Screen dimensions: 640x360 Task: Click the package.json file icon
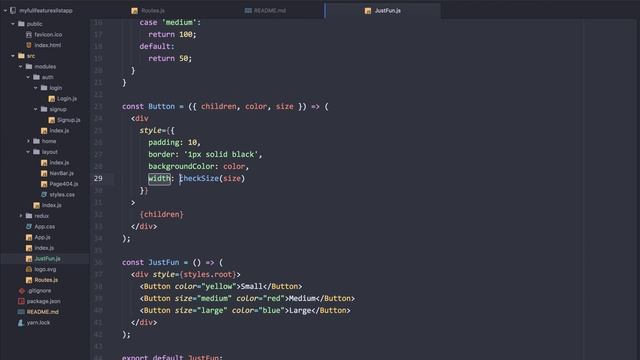pos(21,301)
